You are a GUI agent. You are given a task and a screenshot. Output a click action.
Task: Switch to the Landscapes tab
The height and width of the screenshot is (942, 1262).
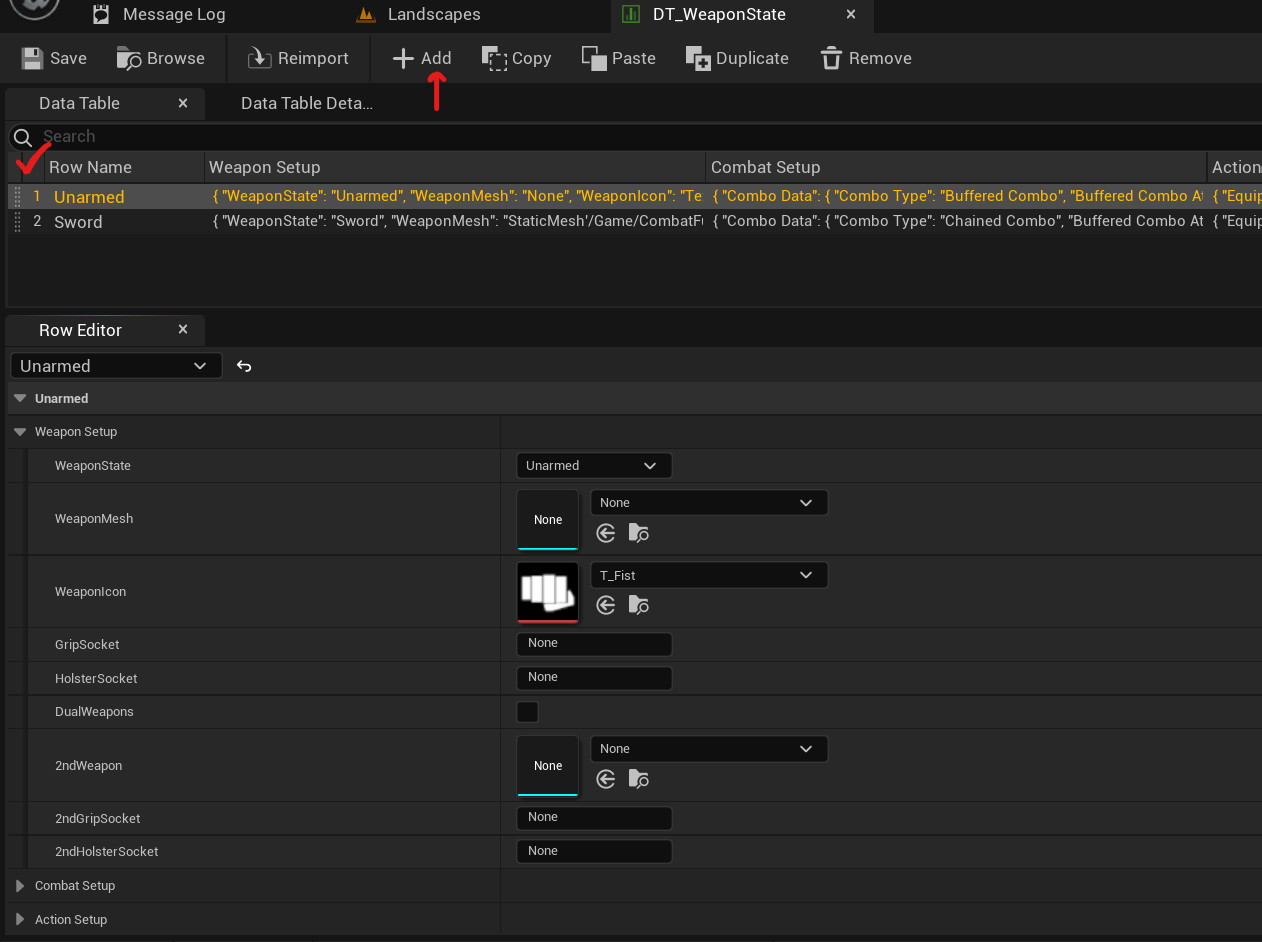click(434, 15)
